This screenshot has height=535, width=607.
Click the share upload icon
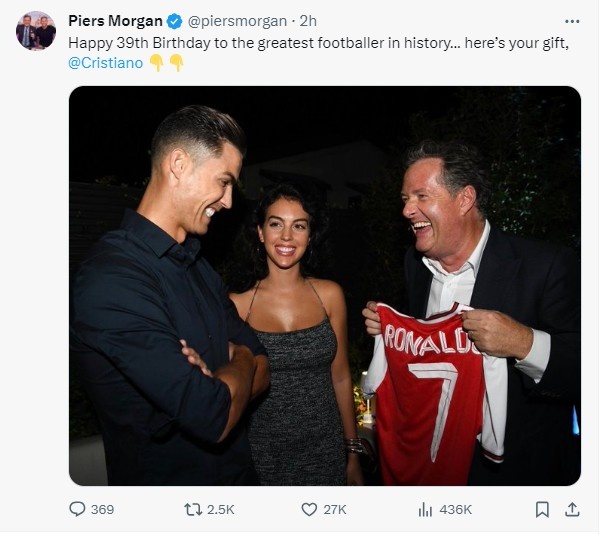pos(572,509)
